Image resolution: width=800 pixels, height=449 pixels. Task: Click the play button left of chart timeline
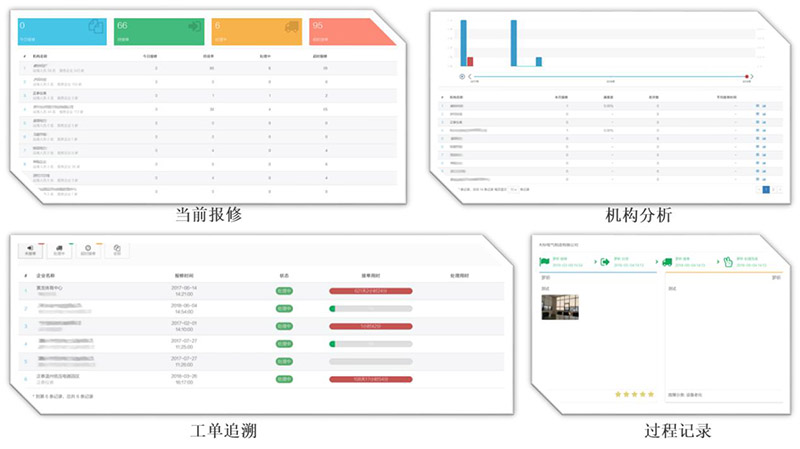click(462, 76)
